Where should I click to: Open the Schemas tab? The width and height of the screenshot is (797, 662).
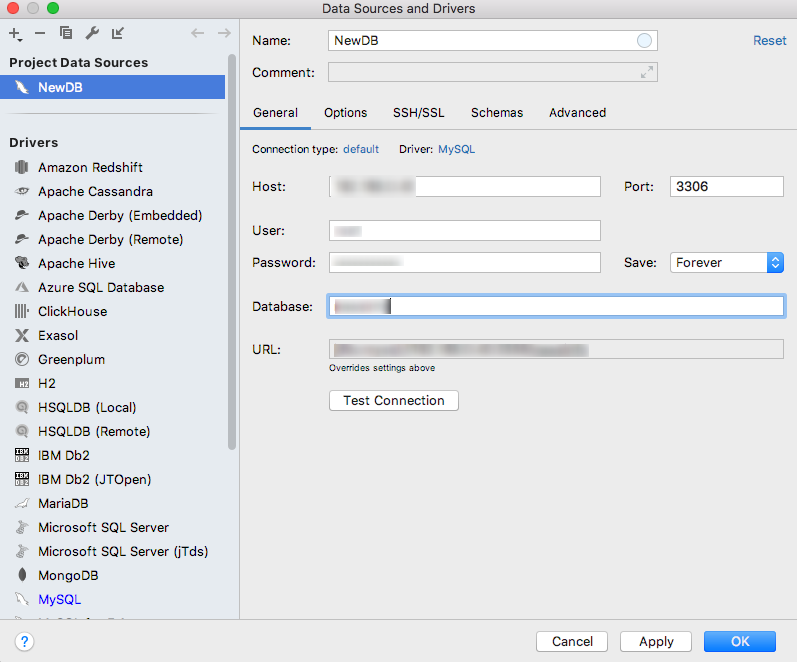497,112
